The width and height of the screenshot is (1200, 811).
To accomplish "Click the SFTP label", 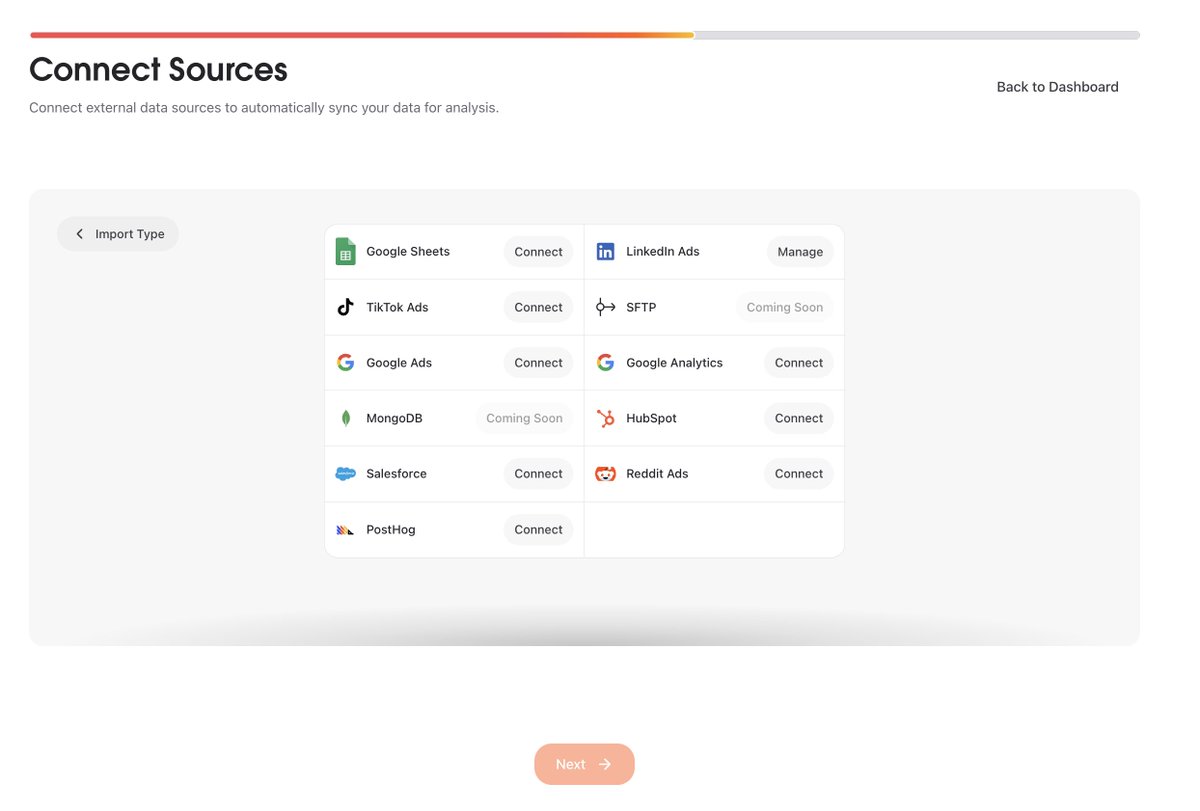I will [x=641, y=307].
